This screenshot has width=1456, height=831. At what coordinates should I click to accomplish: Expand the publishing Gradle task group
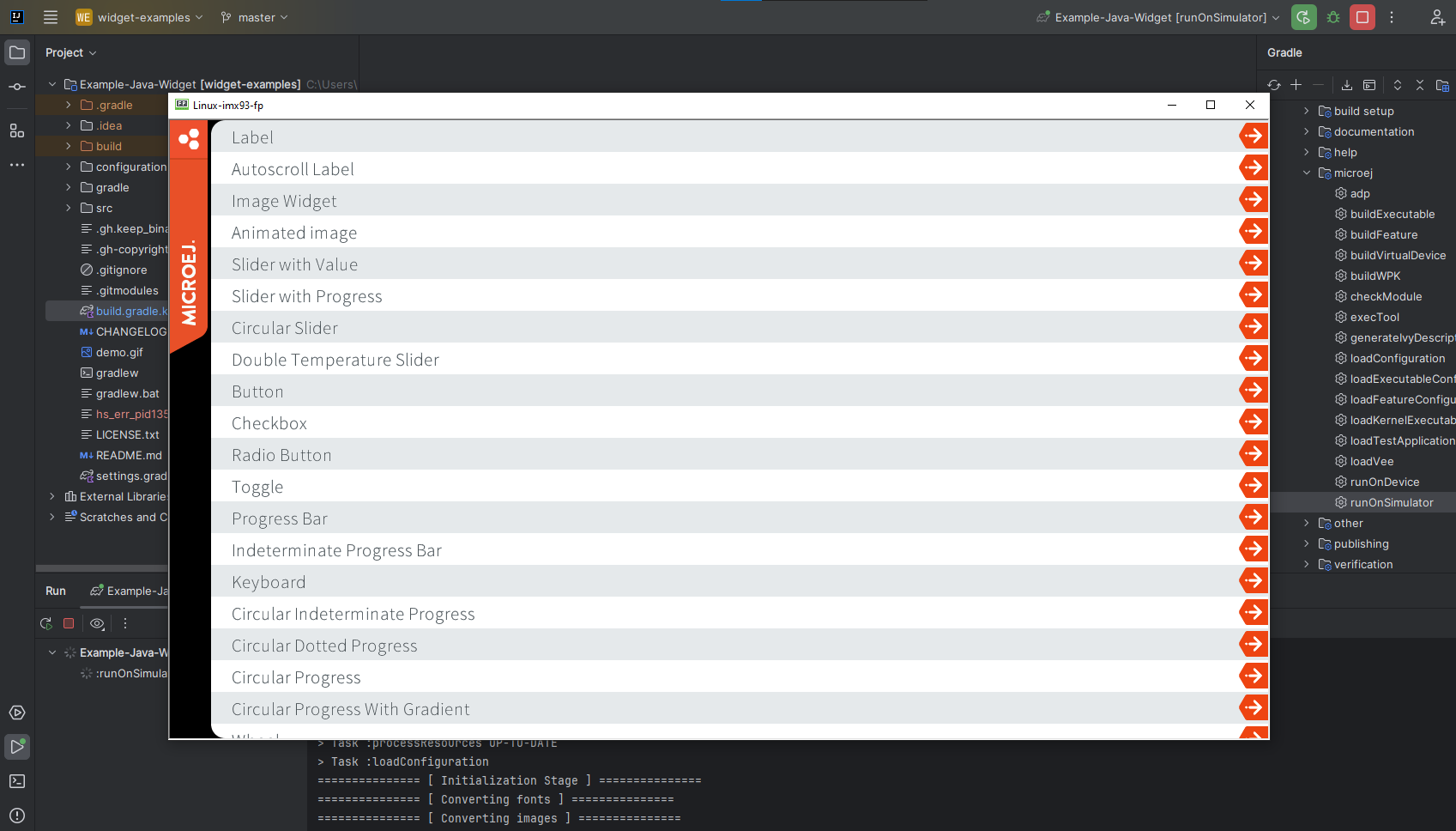point(1307,543)
